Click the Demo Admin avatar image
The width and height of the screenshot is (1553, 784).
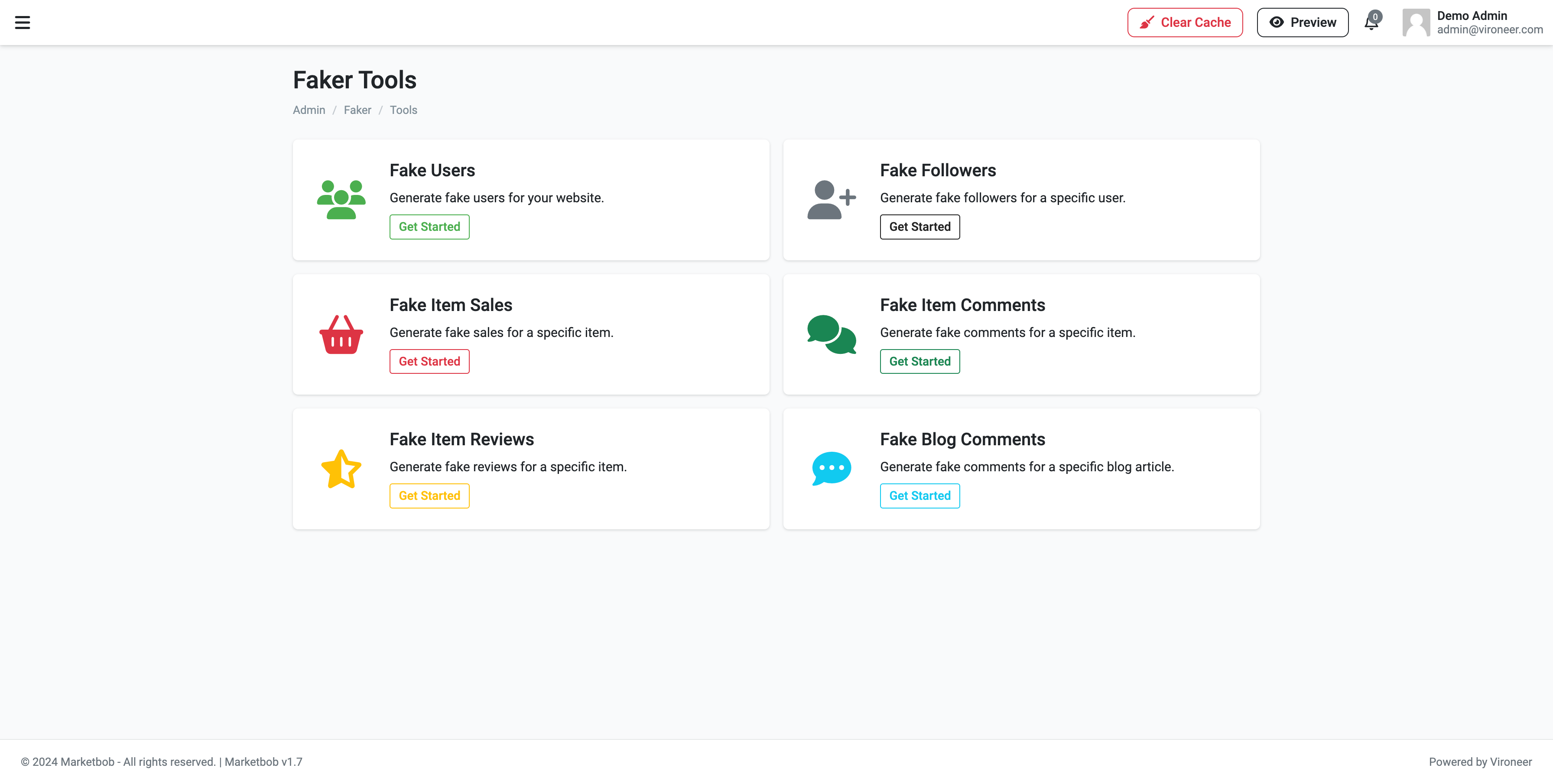(x=1416, y=23)
